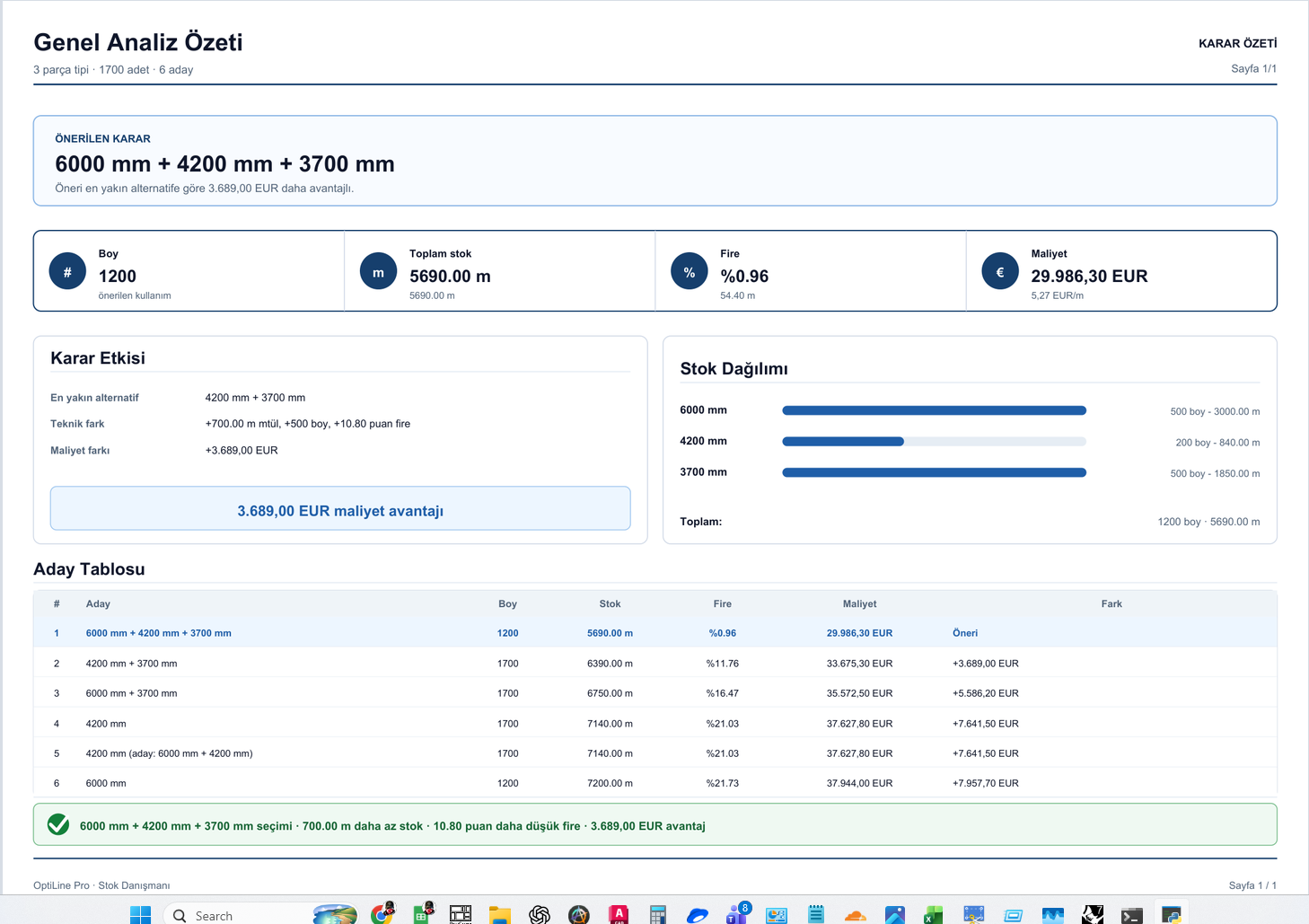This screenshot has height=924, width=1309.
Task: Click the euro Maliyet circle icon
Action: click(x=1000, y=271)
